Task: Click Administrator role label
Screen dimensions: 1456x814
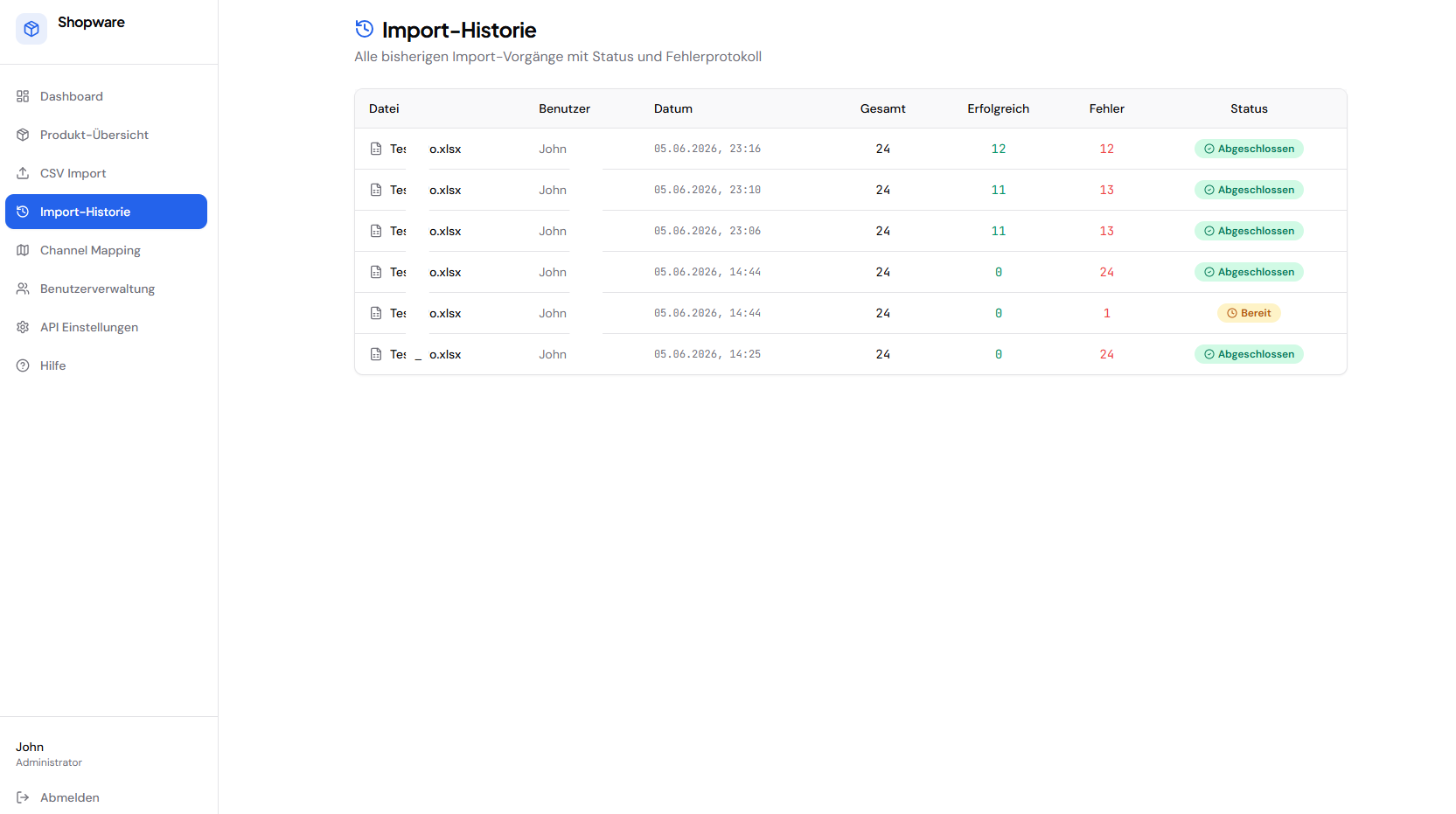Action: 49,762
